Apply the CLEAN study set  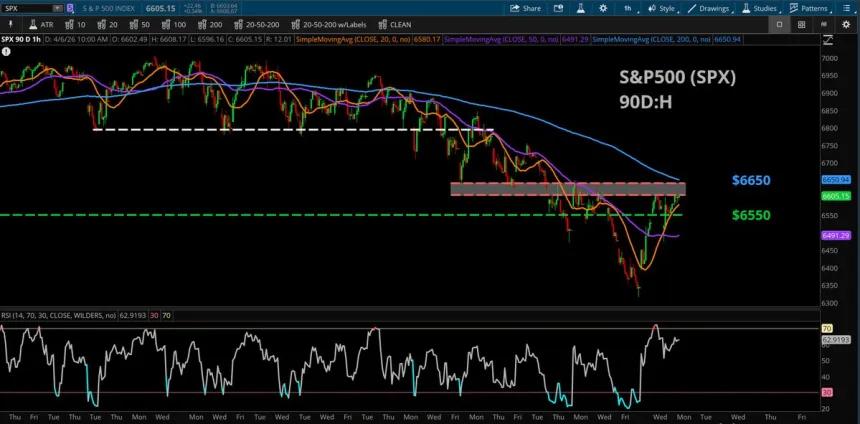[x=395, y=25]
